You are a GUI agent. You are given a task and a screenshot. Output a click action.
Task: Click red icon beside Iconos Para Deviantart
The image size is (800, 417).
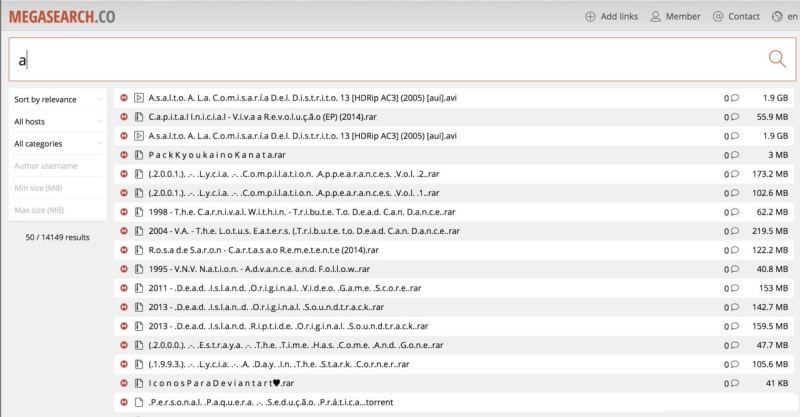(124, 383)
